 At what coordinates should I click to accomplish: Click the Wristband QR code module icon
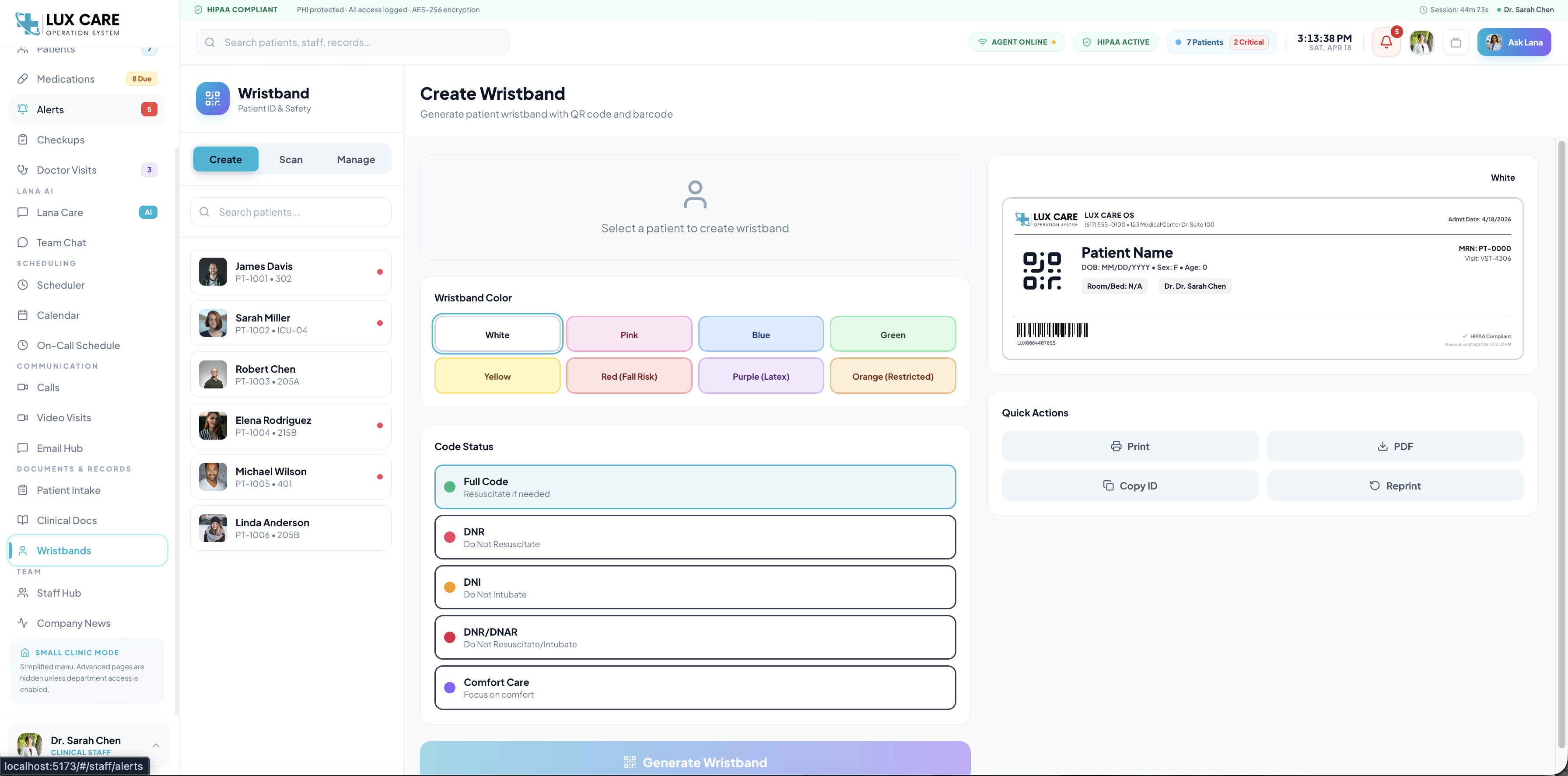pos(213,98)
